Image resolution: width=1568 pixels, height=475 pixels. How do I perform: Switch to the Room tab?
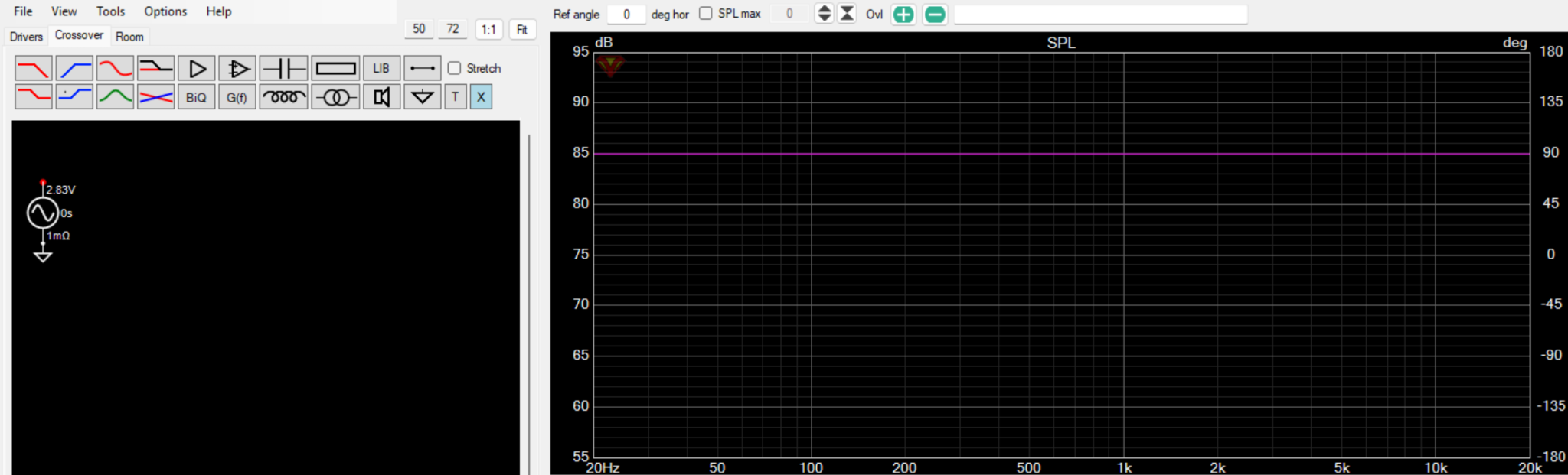(129, 37)
